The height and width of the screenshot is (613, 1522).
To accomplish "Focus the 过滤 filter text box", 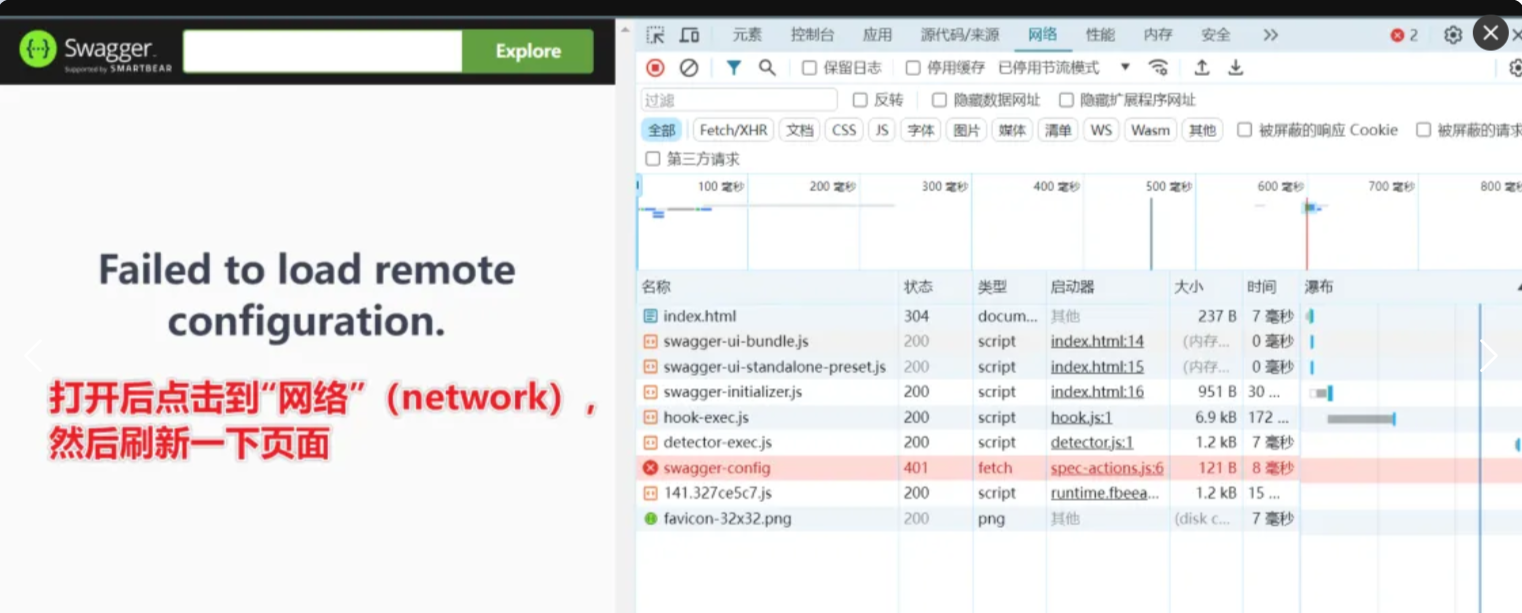I will pos(739,100).
